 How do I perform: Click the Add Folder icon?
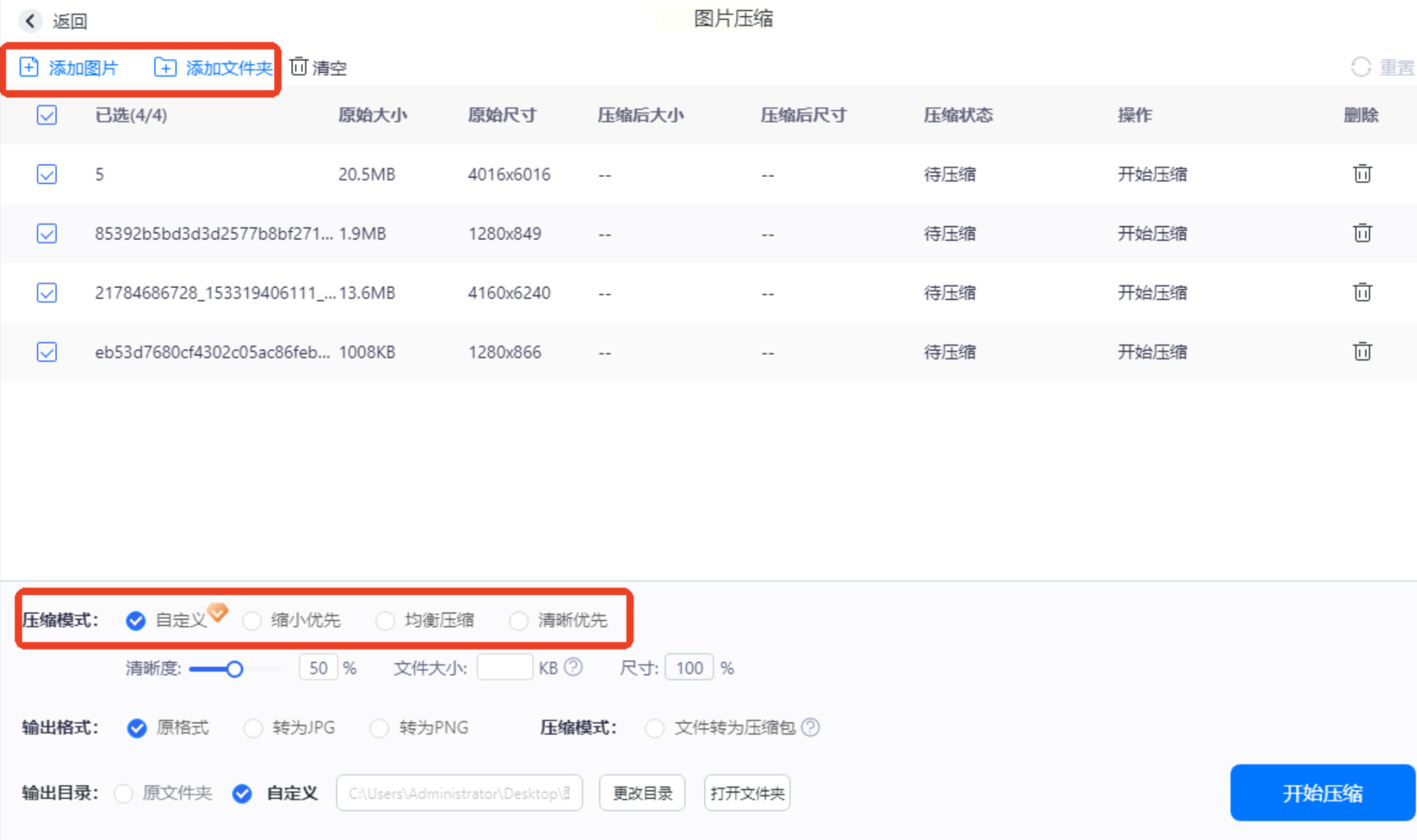165,67
